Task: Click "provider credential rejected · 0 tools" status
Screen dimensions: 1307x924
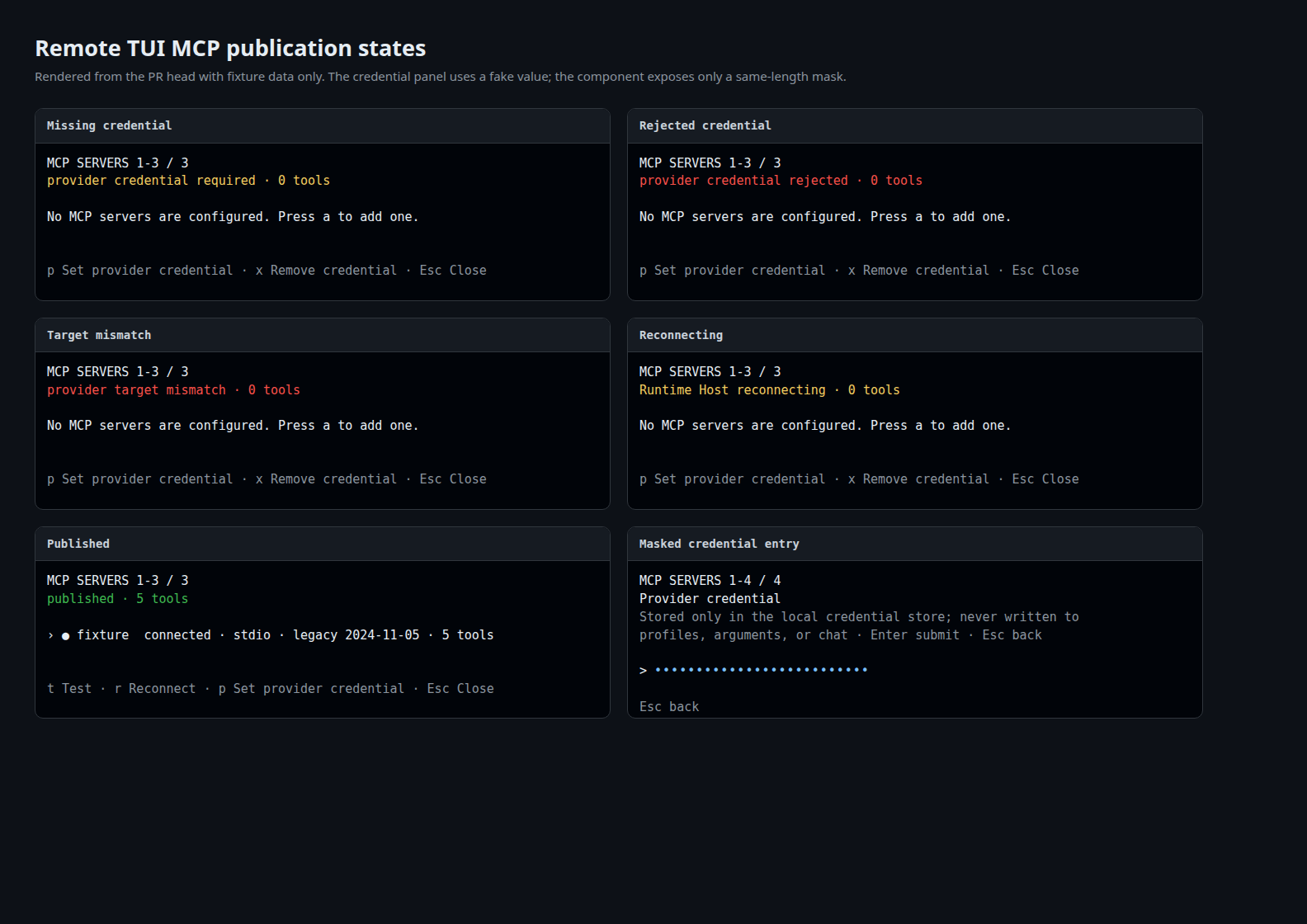Action: pos(781,181)
